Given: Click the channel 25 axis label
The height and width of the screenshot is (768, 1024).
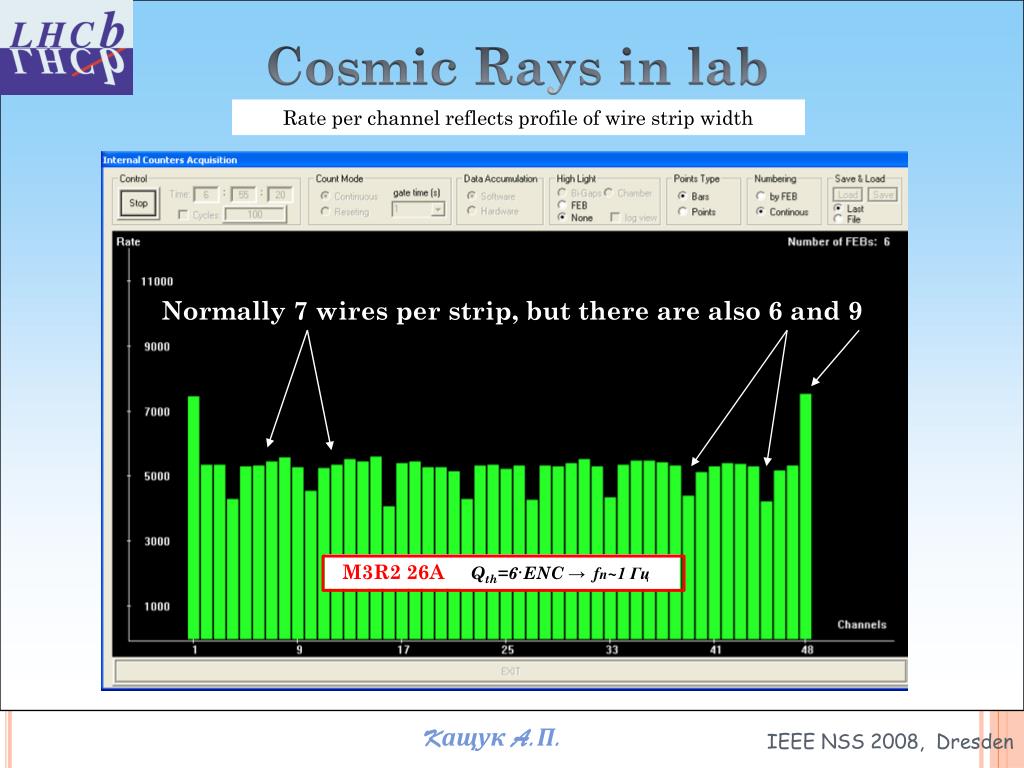Looking at the screenshot, I should click(507, 650).
